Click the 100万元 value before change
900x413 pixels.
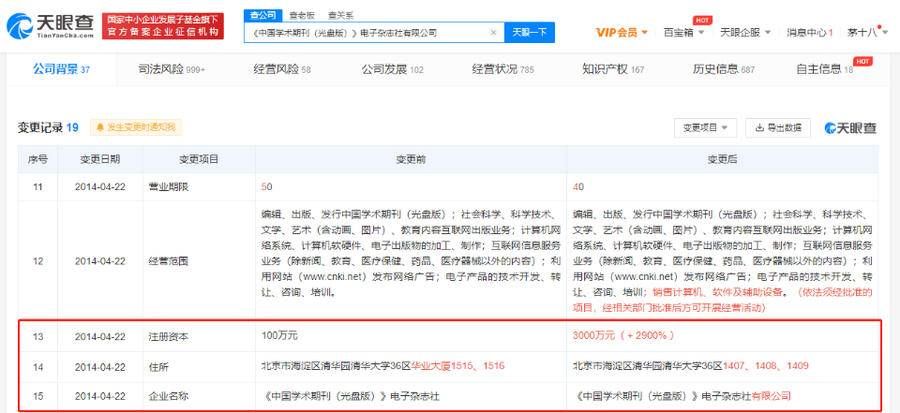[x=280, y=336]
